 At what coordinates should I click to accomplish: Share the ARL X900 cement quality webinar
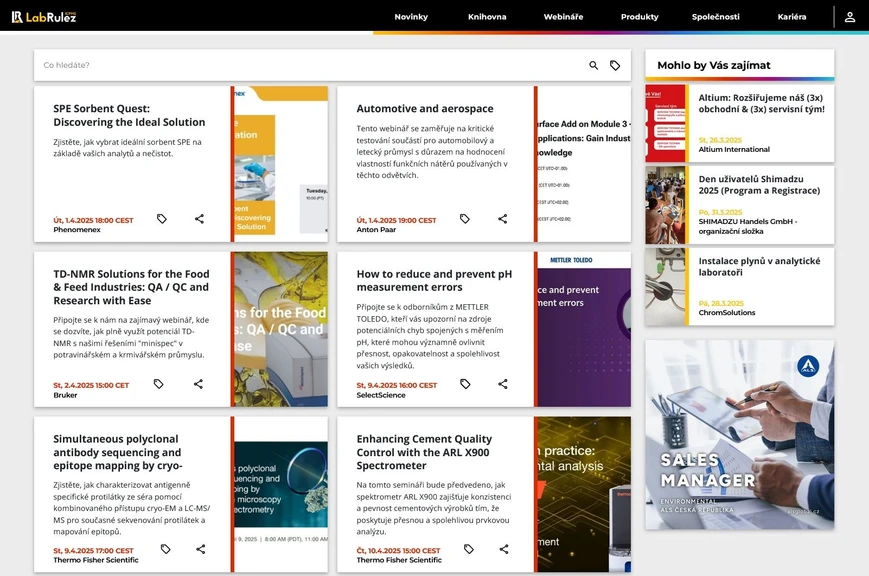tap(502, 548)
